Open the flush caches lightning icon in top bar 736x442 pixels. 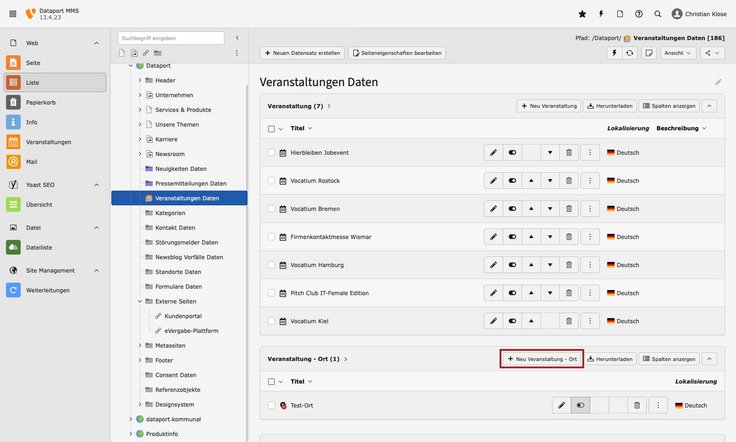tap(601, 14)
